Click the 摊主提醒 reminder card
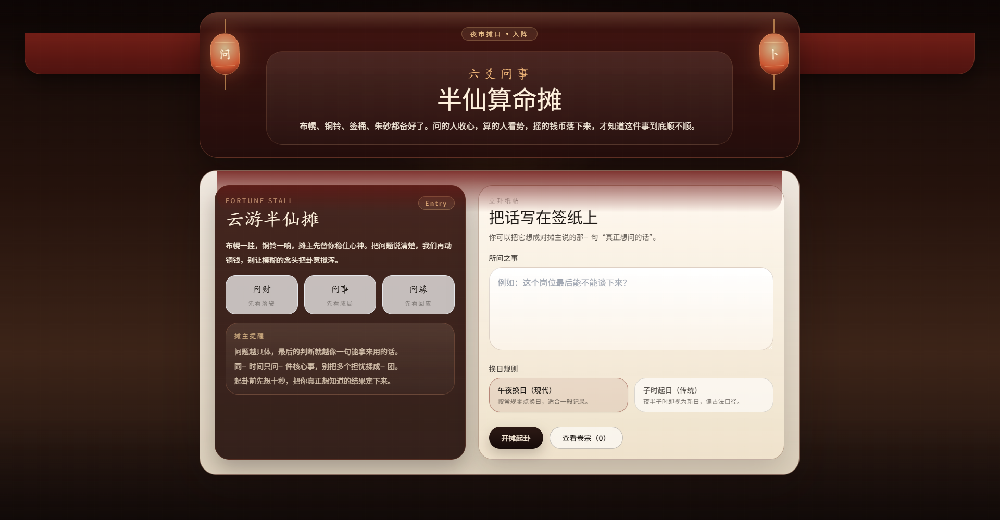Image resolution: width=1000 pixels, height=520 pixels. tap(340, 359)
